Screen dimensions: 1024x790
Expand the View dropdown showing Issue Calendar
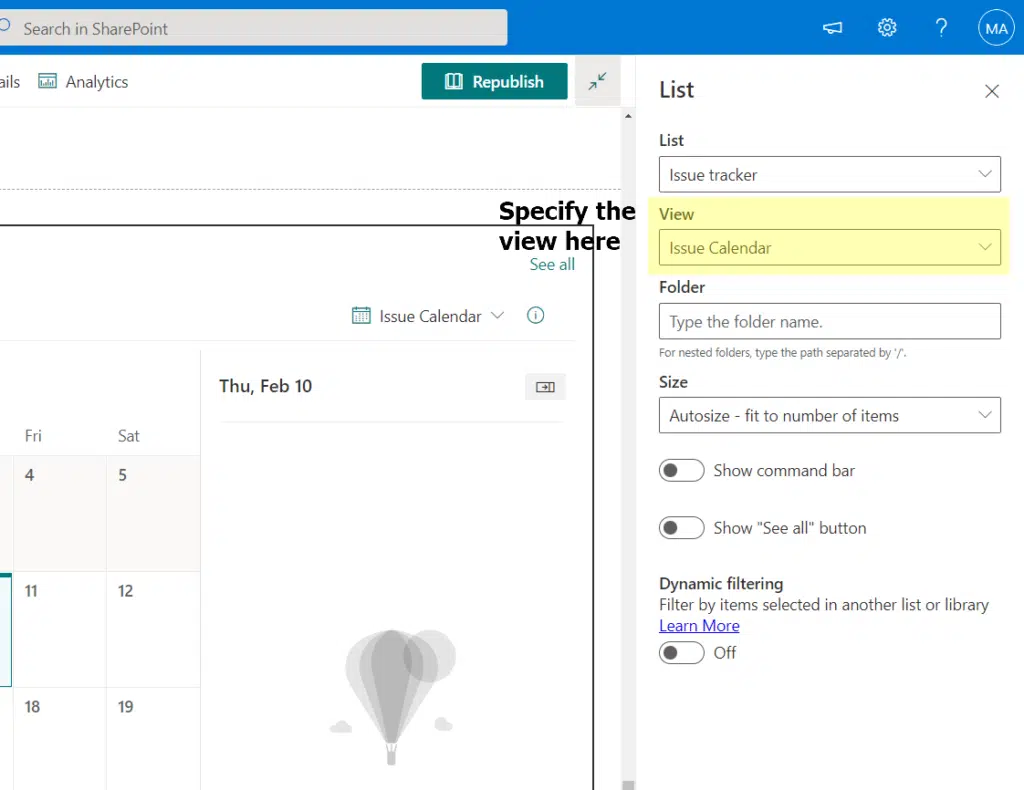[829, 247]
